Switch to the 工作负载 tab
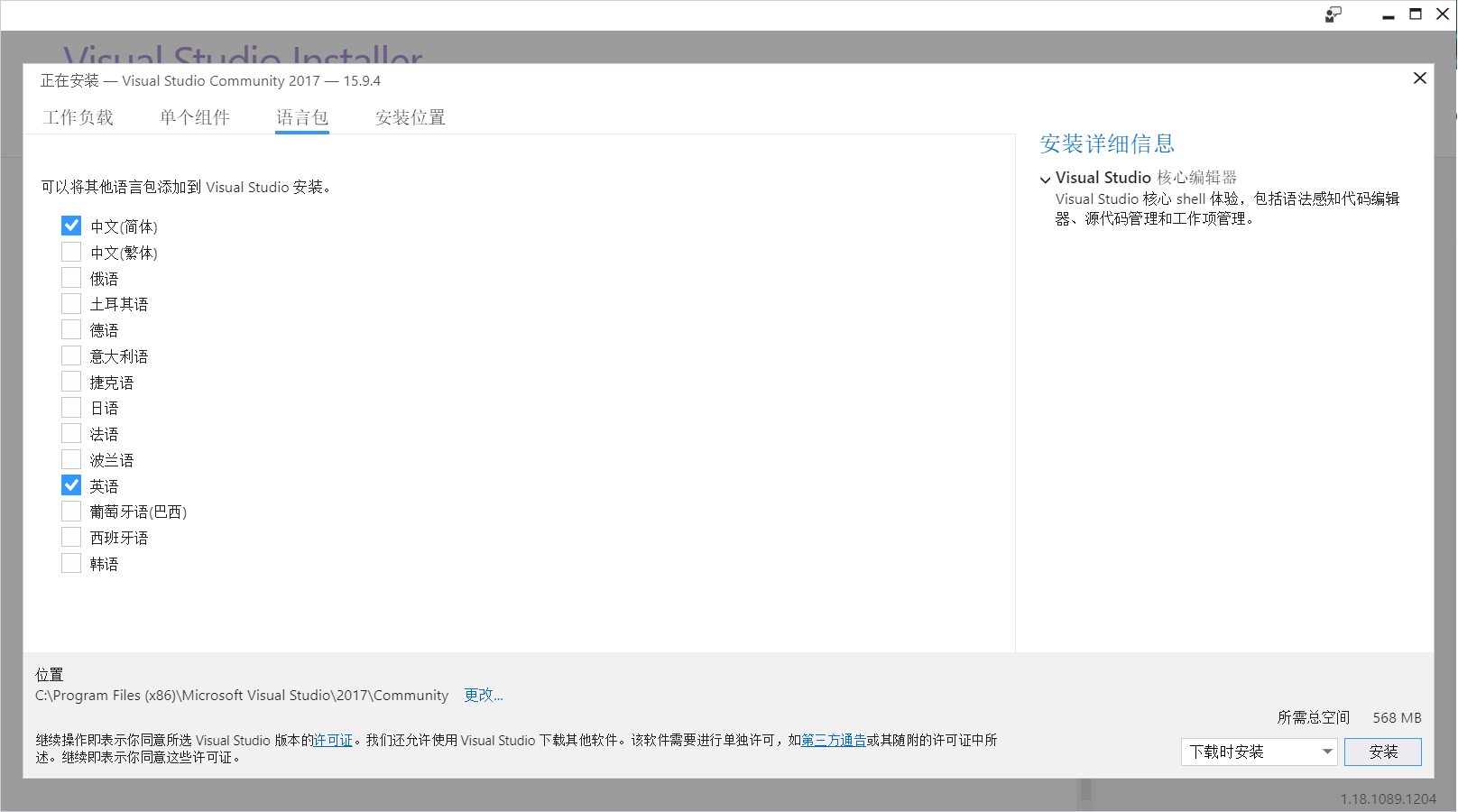Screen dimensions: 1458x812 tap(78, 117)
